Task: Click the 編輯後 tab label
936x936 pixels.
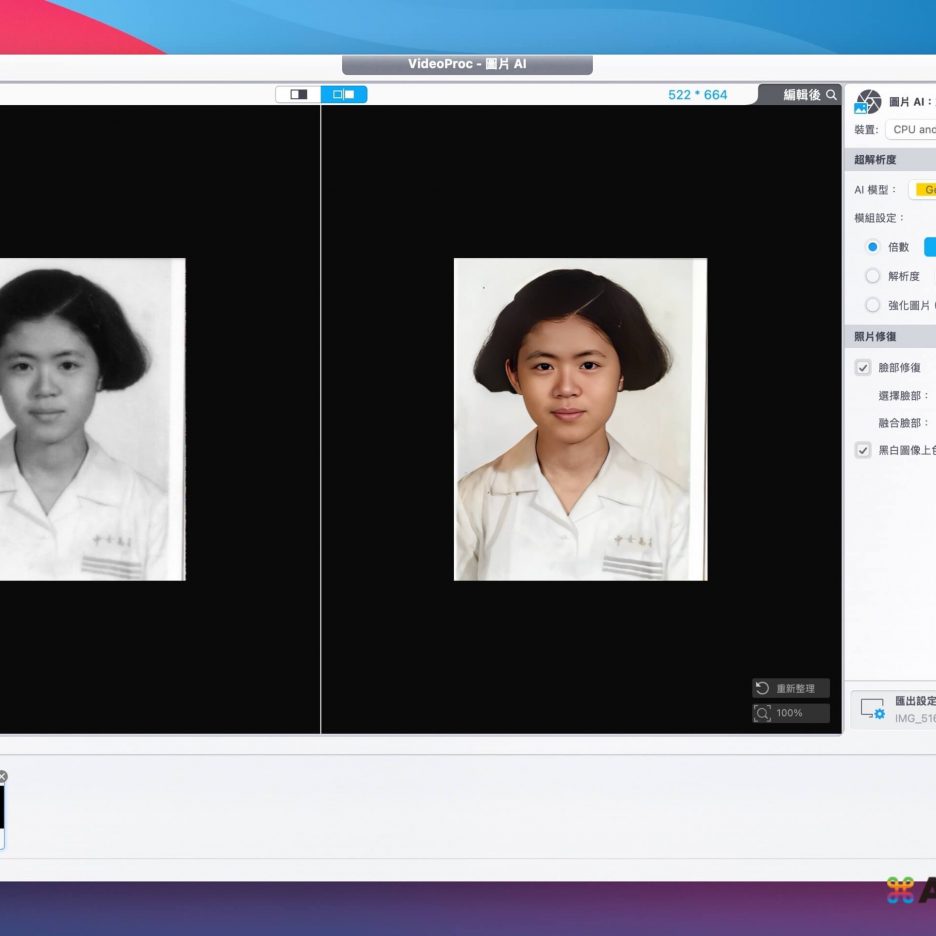Action: click(x=801, y=95)
